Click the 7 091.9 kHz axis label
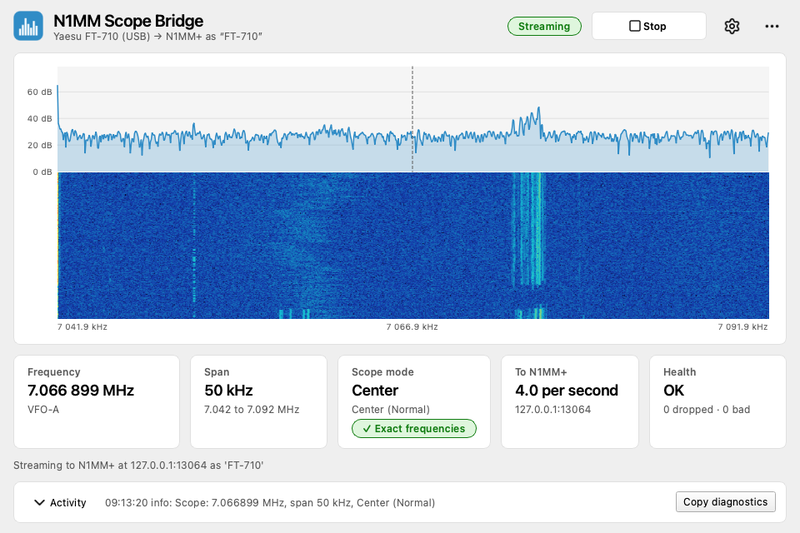 (742, 327)
